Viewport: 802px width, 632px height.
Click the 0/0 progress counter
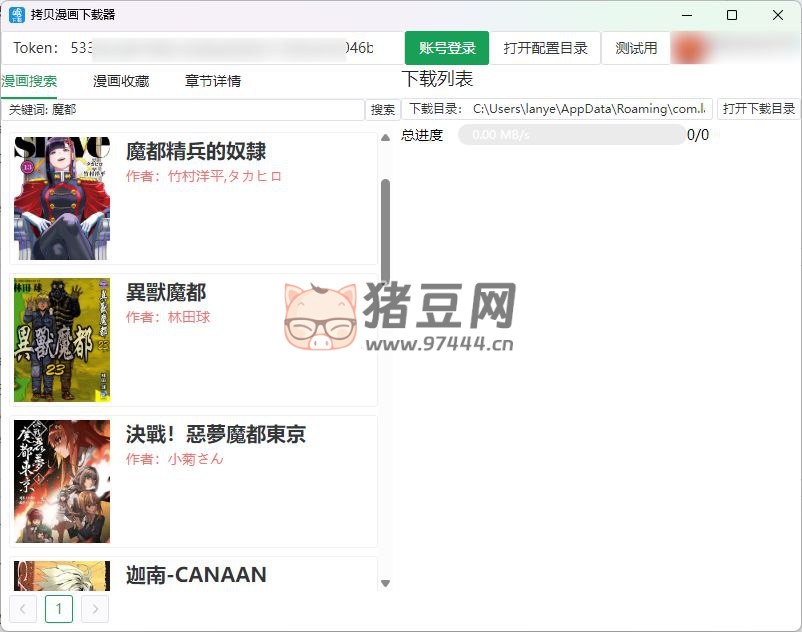tap(698, 135)
